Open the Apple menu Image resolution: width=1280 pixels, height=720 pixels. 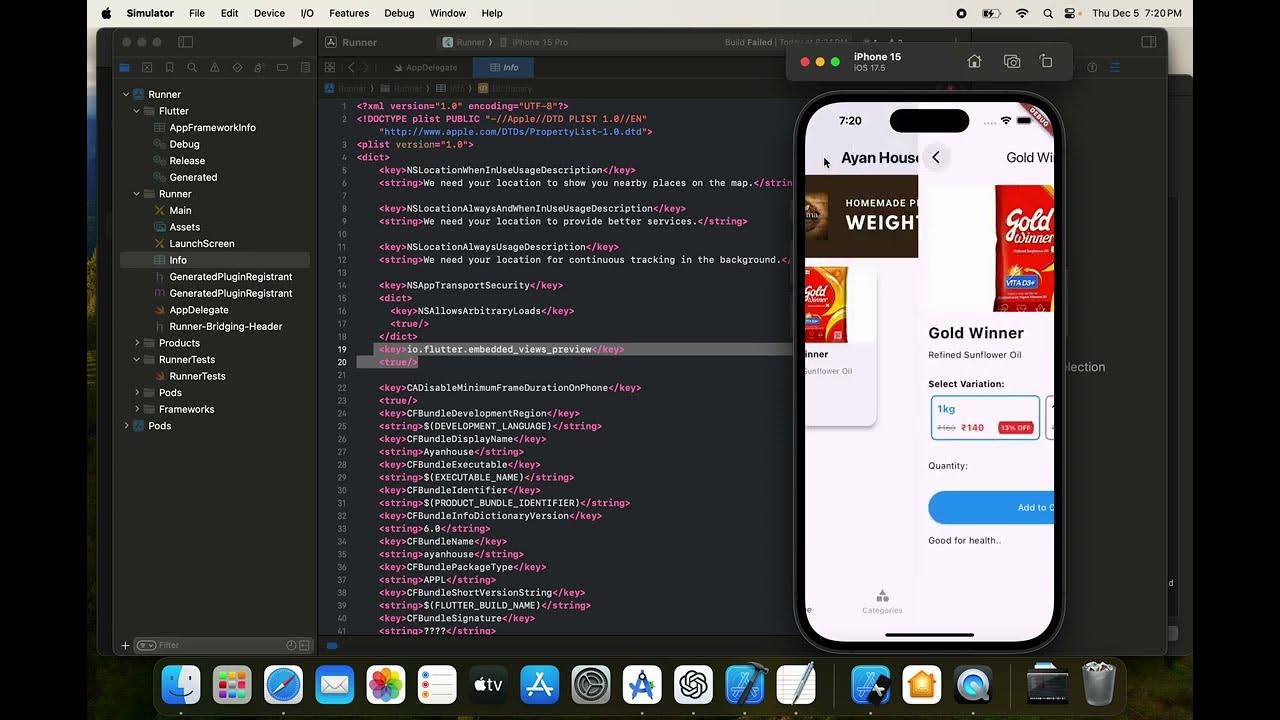[x=107, y=13]
